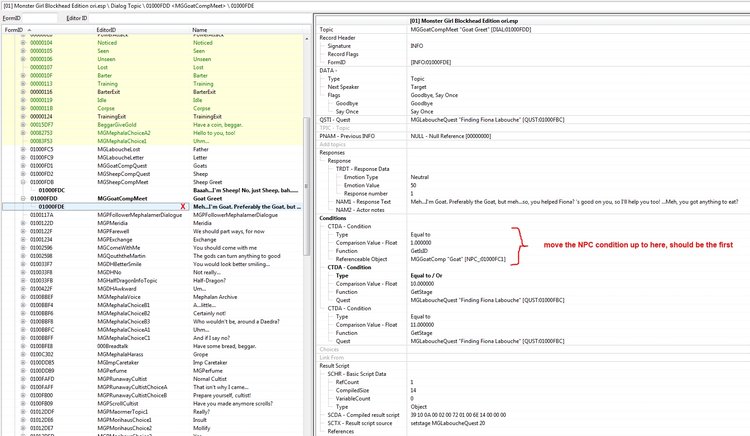750x436 pixels.
Task: Select the SCDA compiled result script row
Action: tap(532, 415)
